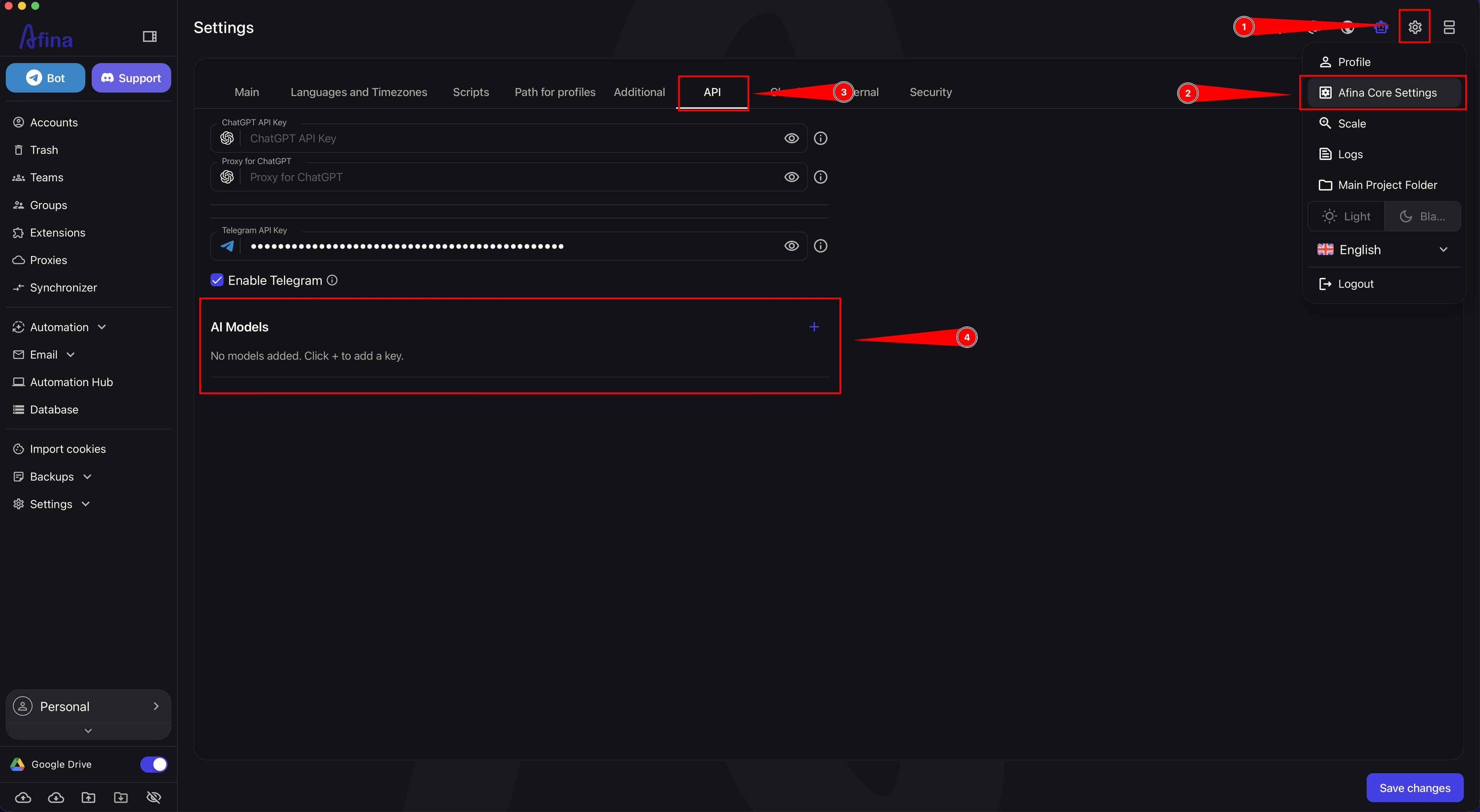Viewport: 1480px width, 812px height.
Task: Expand chevron below Personal workspace
Action: click(x=88, y=731)
